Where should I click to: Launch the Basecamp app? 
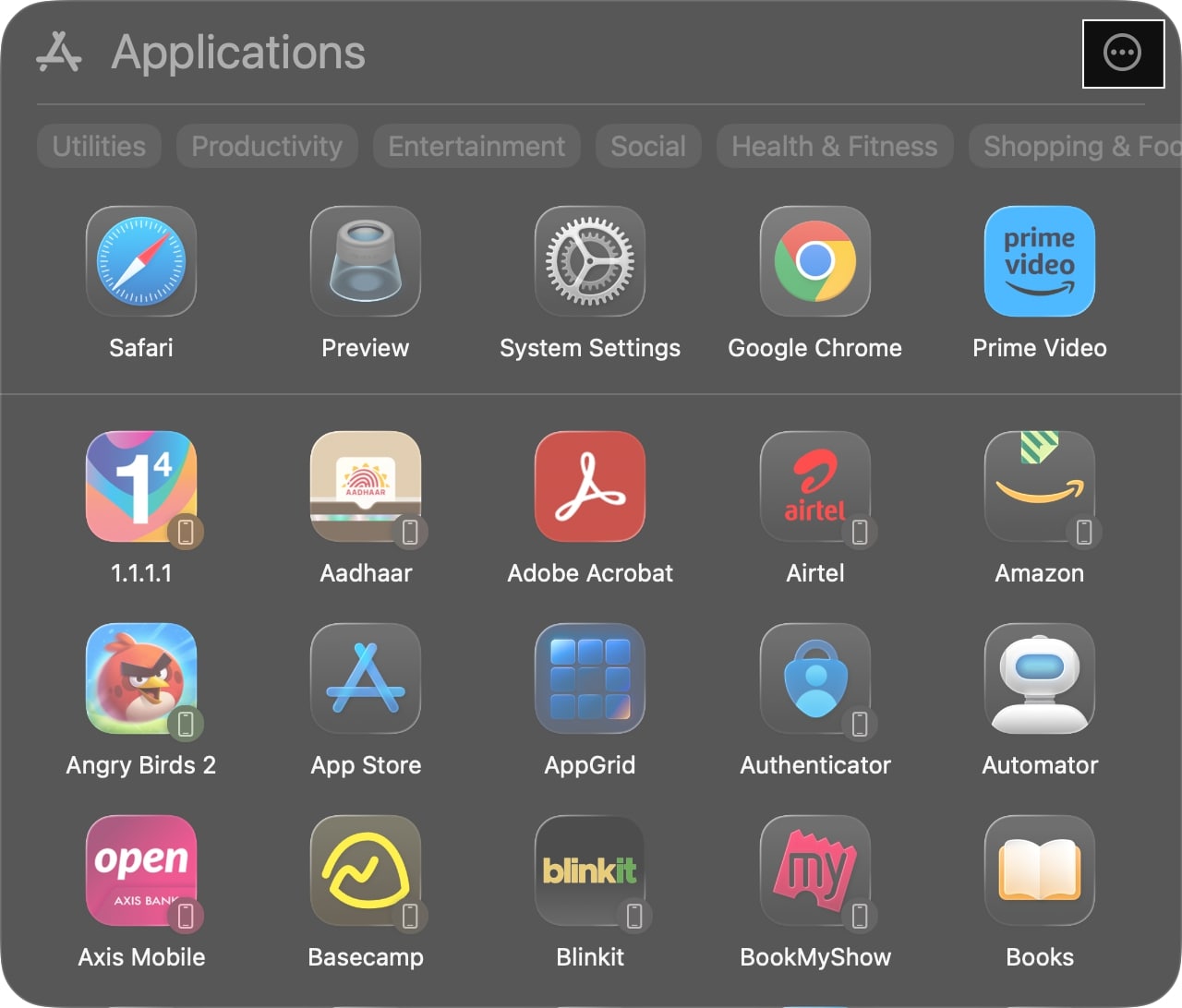[366, 870]
